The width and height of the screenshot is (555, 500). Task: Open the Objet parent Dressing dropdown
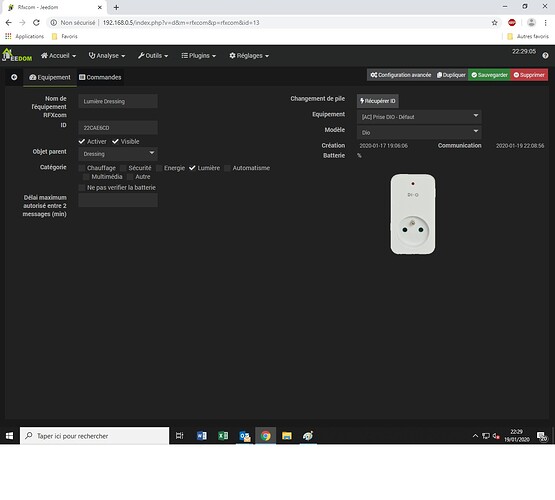click(118, 154)
